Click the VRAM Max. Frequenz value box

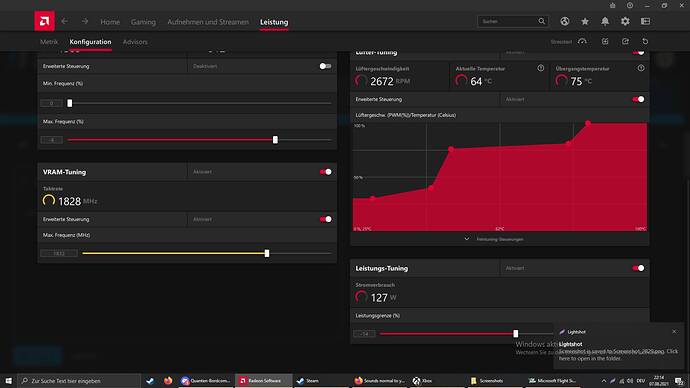pos(59,253)
